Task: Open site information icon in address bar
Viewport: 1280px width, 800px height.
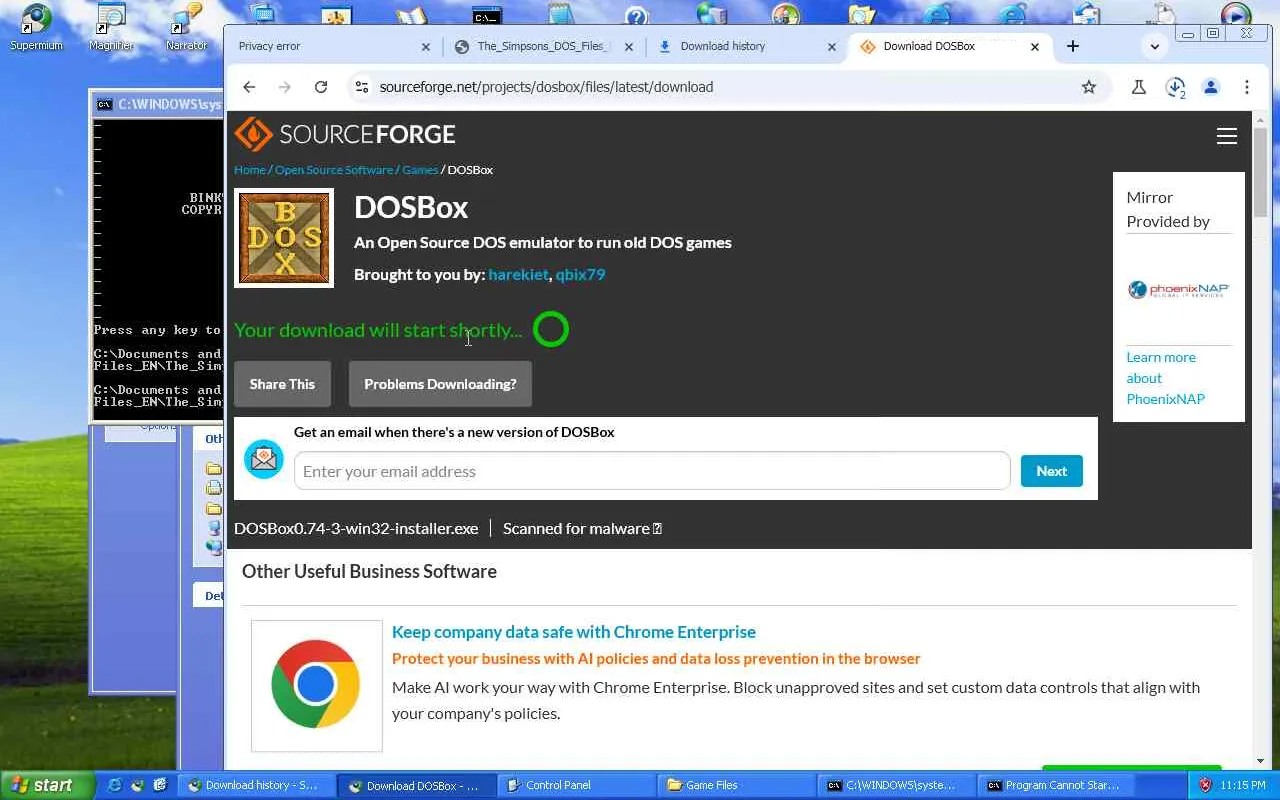Action: (362, 87)
